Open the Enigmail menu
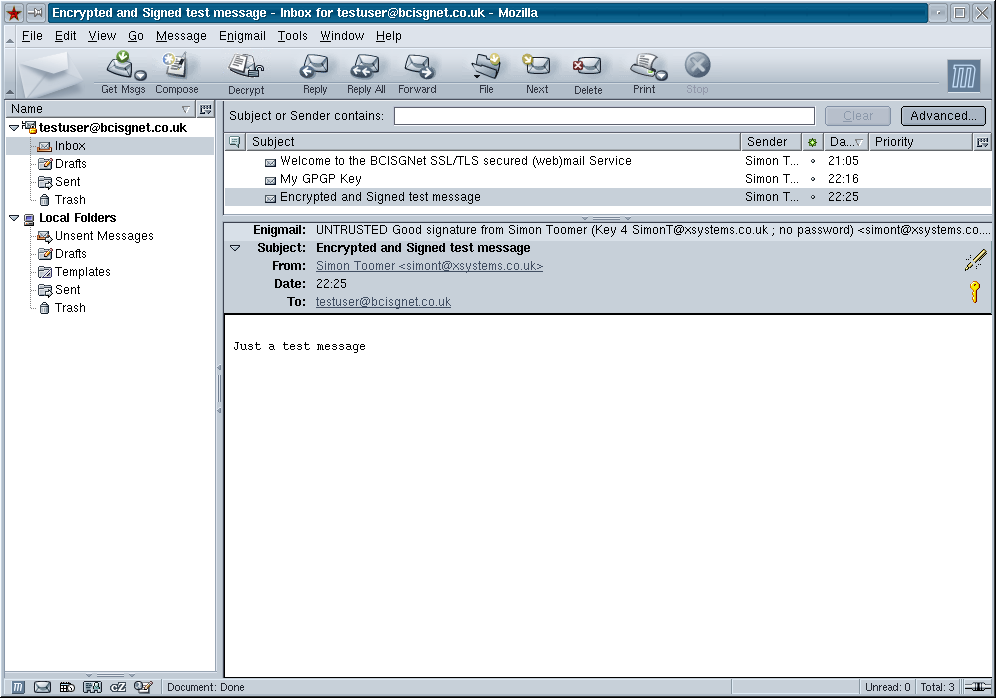Image resolution: width=996 pixels, height=698 pixels. [x=242, y=36]
